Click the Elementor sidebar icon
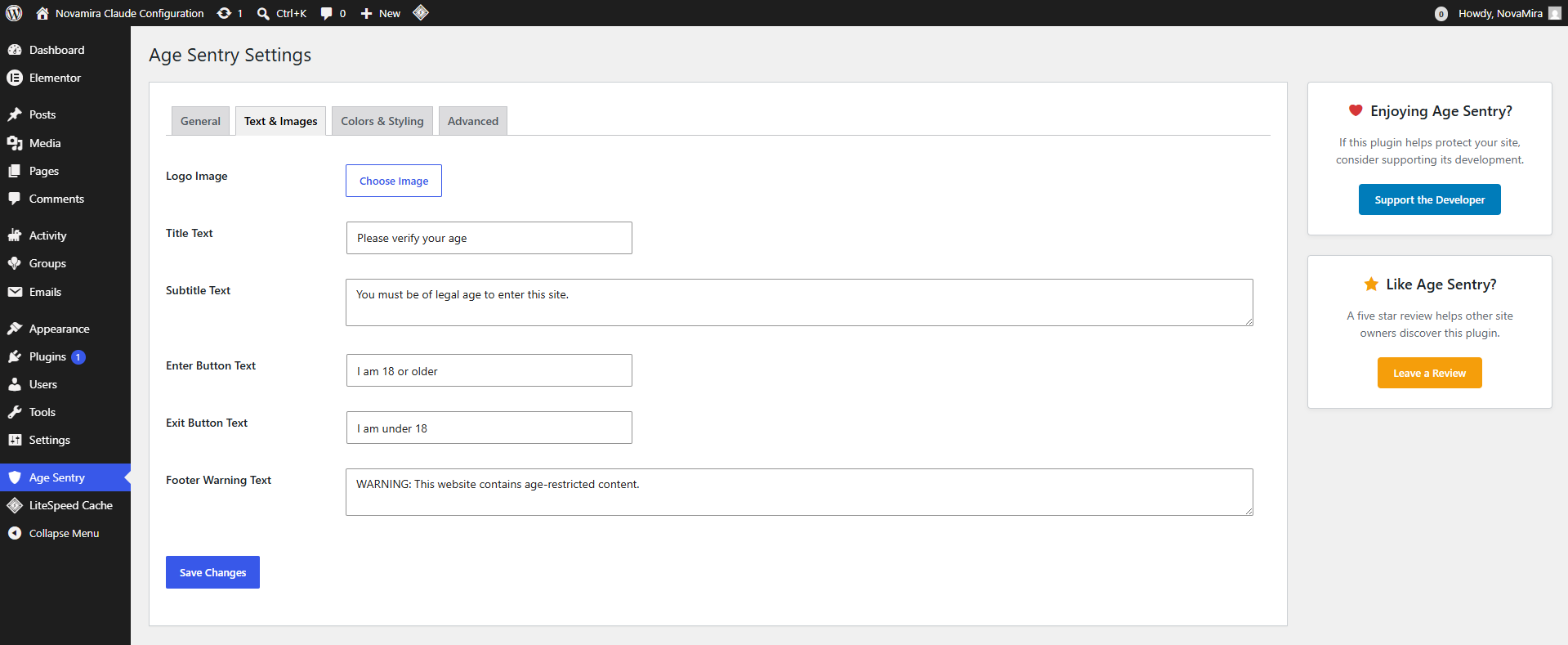1568x645 pixels. pos(15,78)
